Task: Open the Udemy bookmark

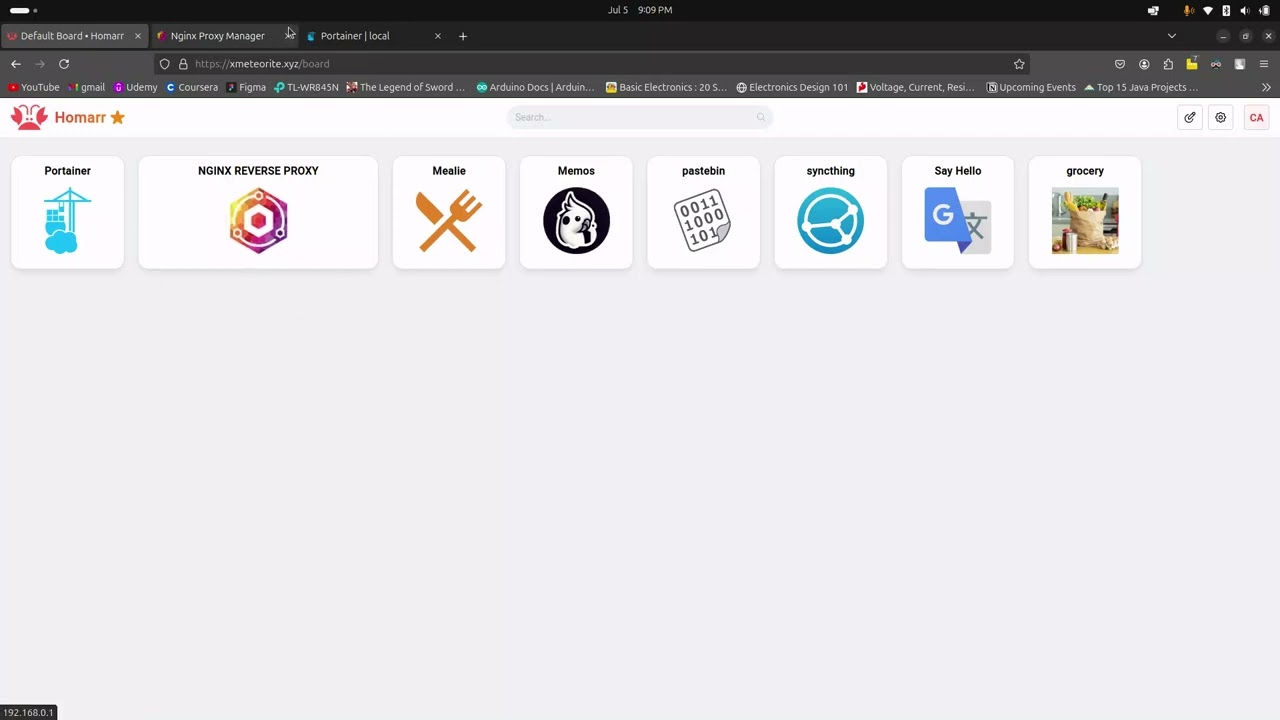Action: (x=136, y=87)
